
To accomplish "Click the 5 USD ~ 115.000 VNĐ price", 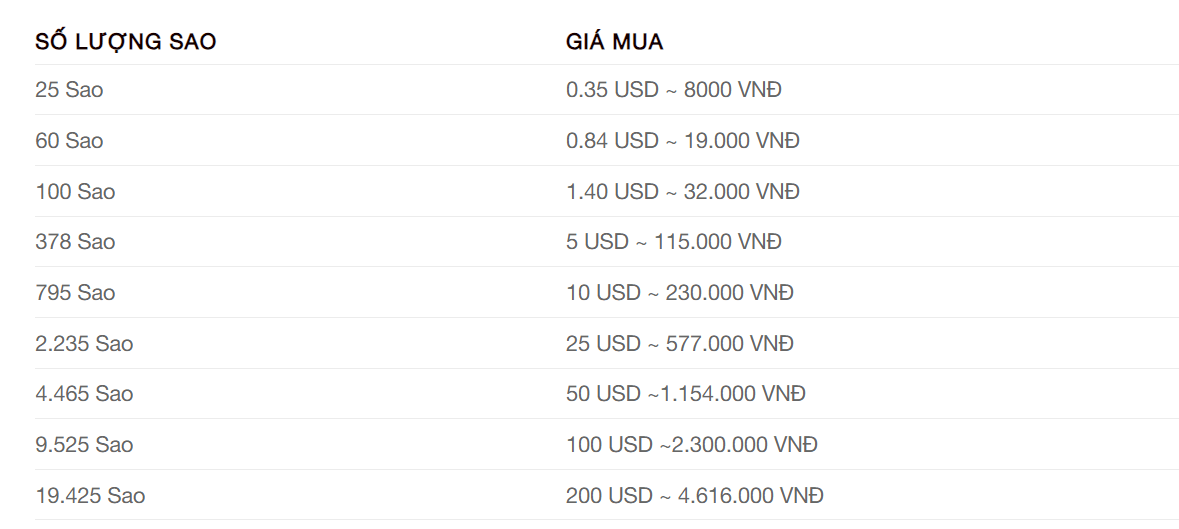I will tap(674, 242).
